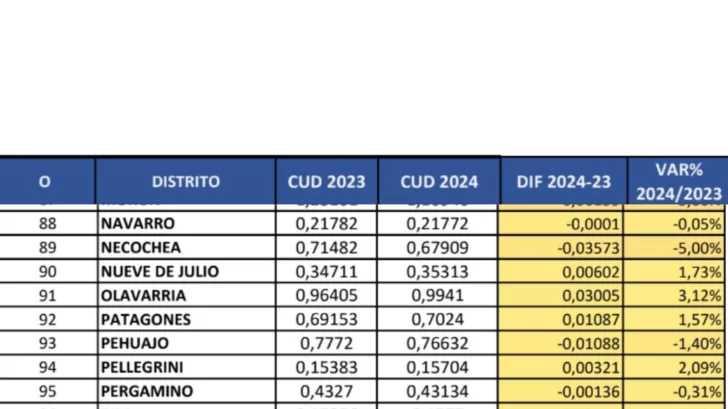Select row number 89 cell
The image size is (728, 409).
click(47, 248)
